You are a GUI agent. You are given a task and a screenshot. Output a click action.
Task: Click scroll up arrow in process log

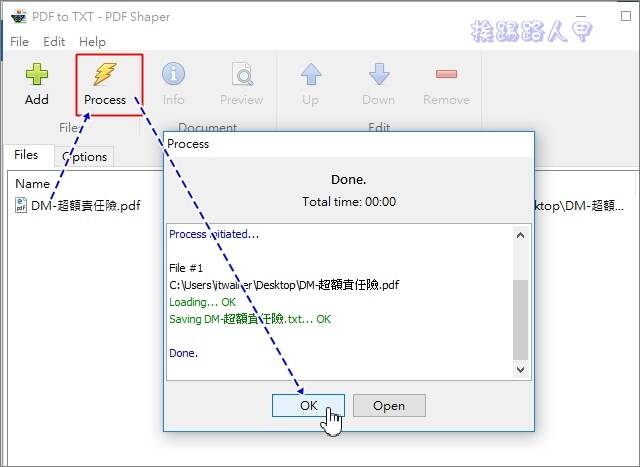pyautogui.click(x=520, y=235)
